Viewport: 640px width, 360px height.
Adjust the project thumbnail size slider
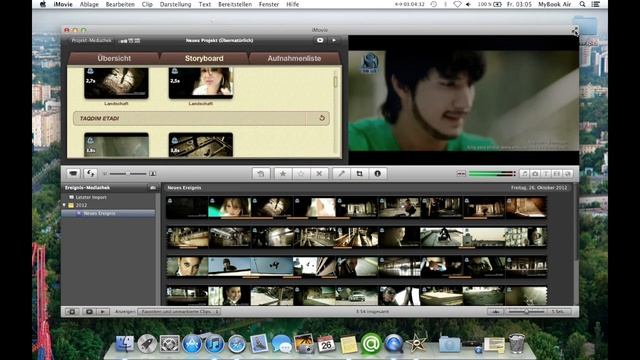coord(128,174)
